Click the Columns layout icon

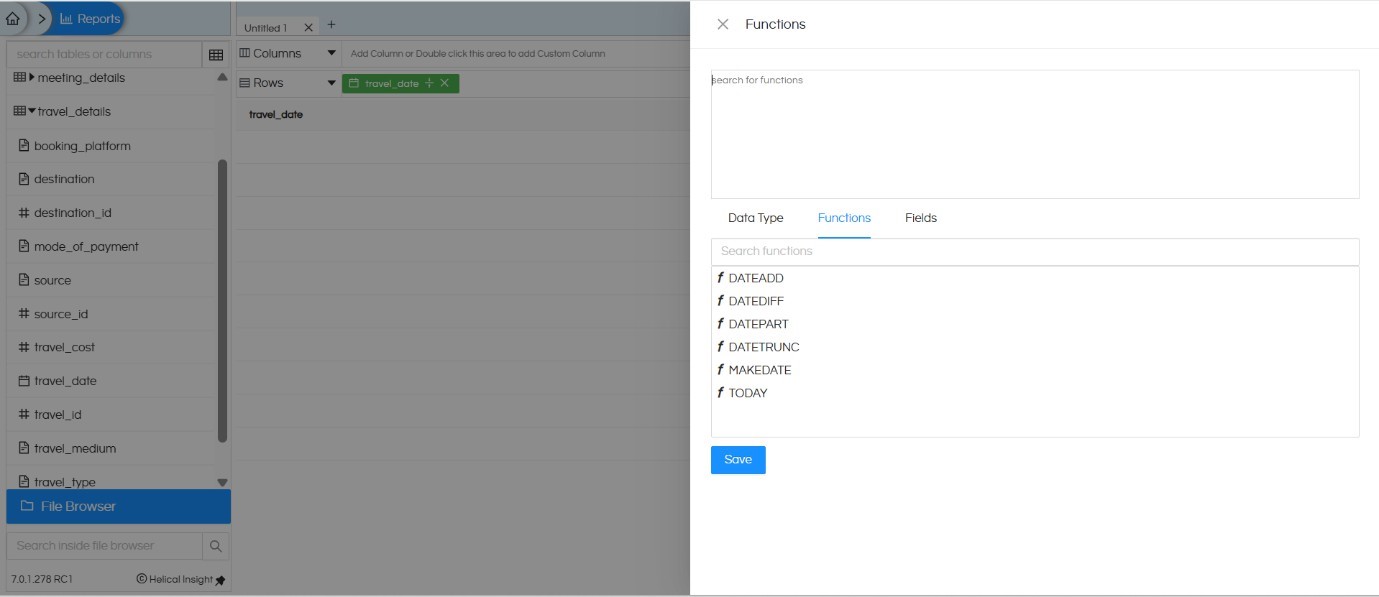click(245, 54)
